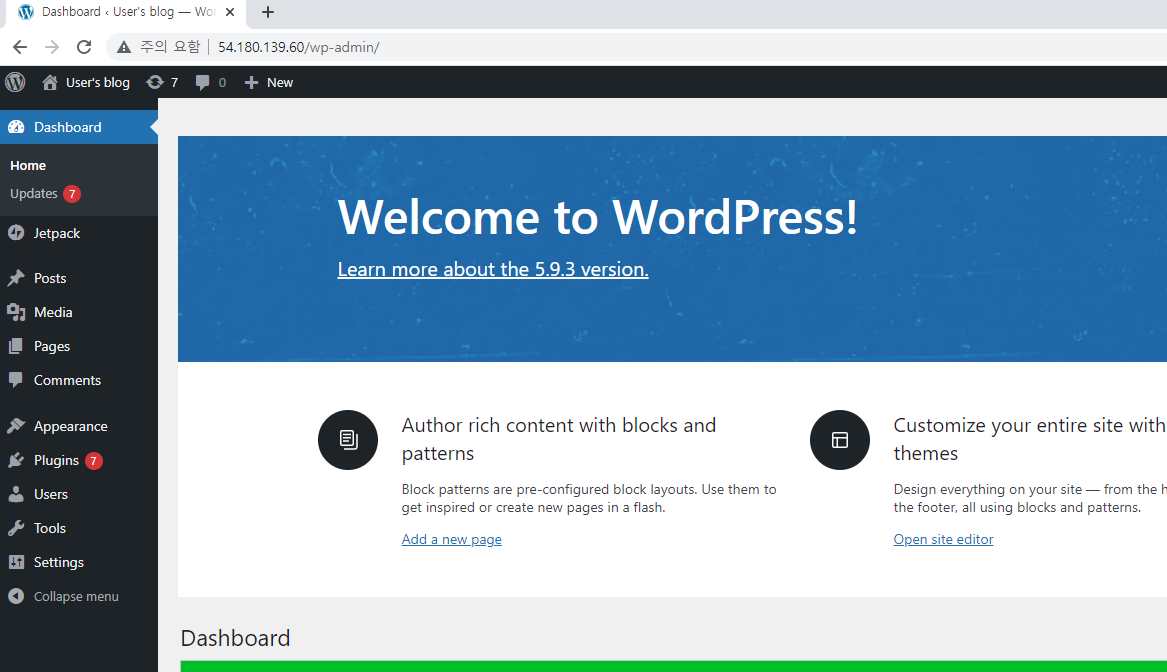
Task: Click the Welcome to WordPress! heading
Action: click(598, 217)
